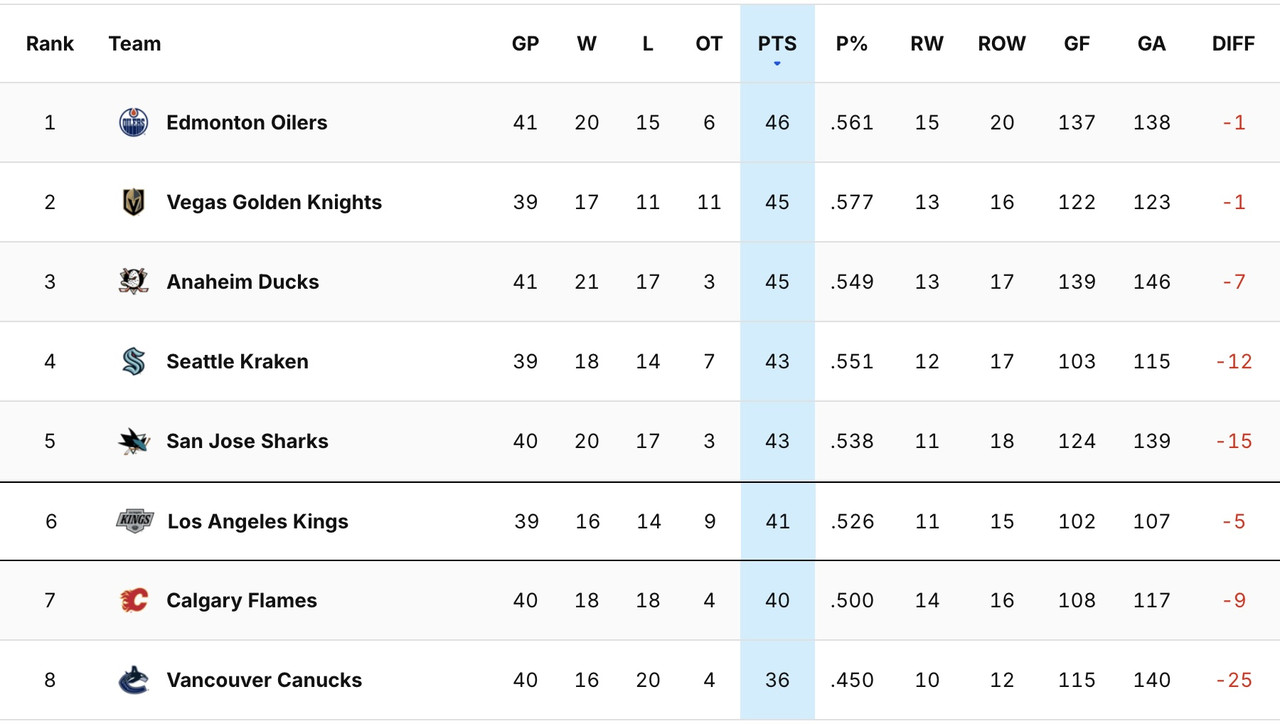The height and width of the screenshot is (724, 1280).
Task: Sort standings by wins column
Action: (x=587, y=43)
